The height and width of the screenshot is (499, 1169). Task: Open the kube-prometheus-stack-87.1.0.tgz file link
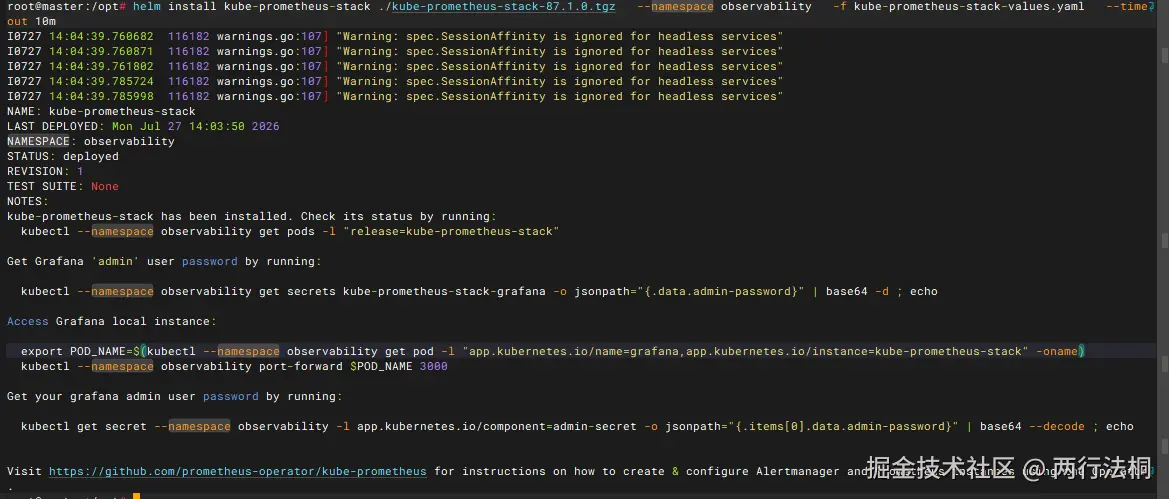click(504, 7)
